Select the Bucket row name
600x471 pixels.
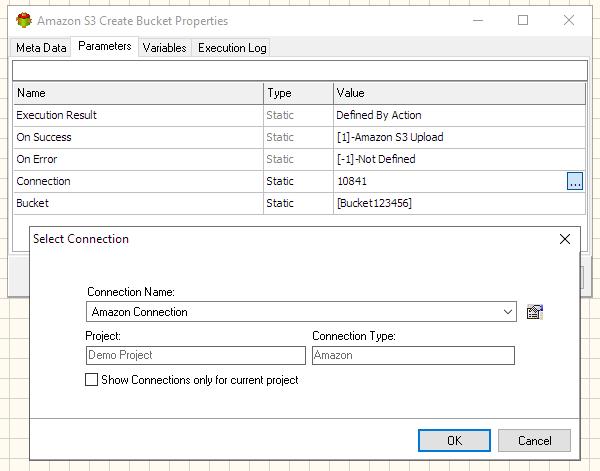(x=33, y=203)
